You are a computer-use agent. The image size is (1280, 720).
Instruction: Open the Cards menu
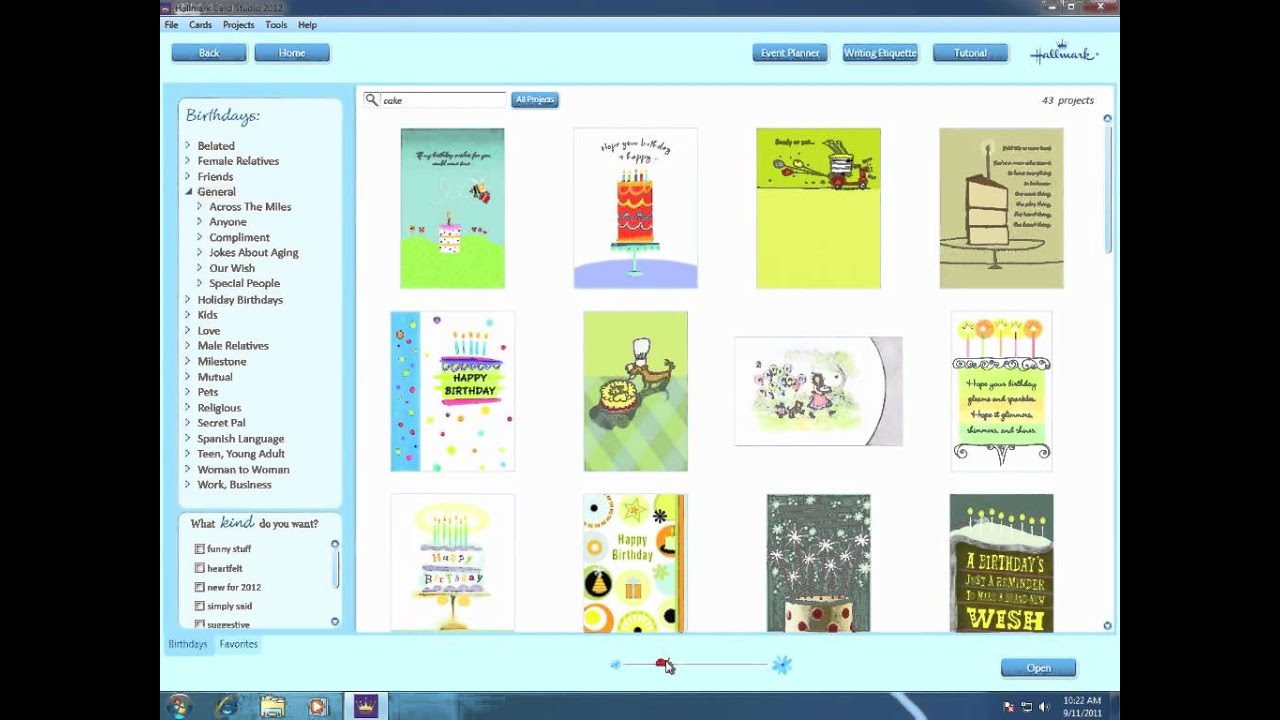click(200, 25)
